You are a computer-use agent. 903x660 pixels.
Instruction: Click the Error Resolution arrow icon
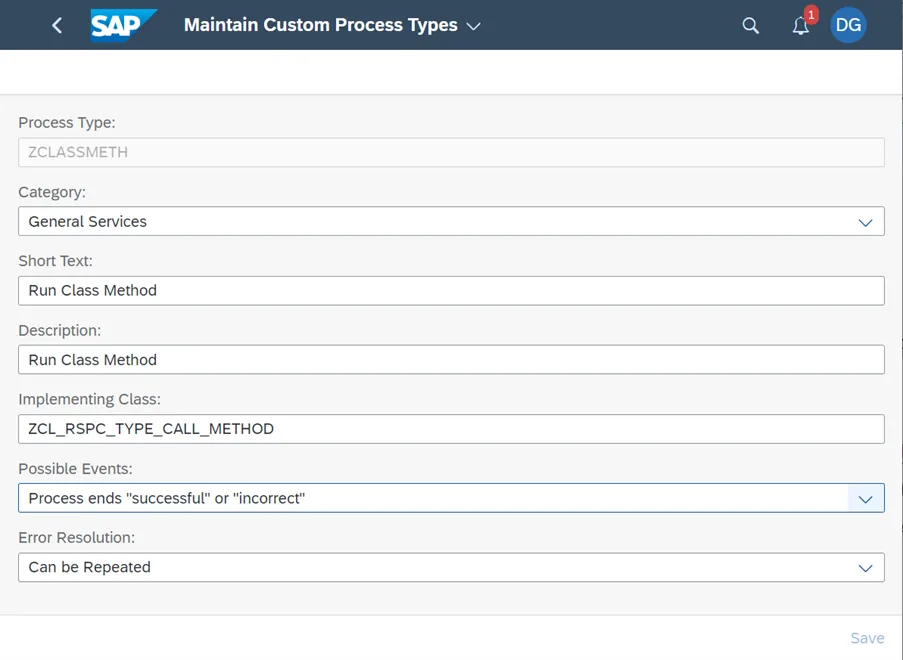click(865, 568)
